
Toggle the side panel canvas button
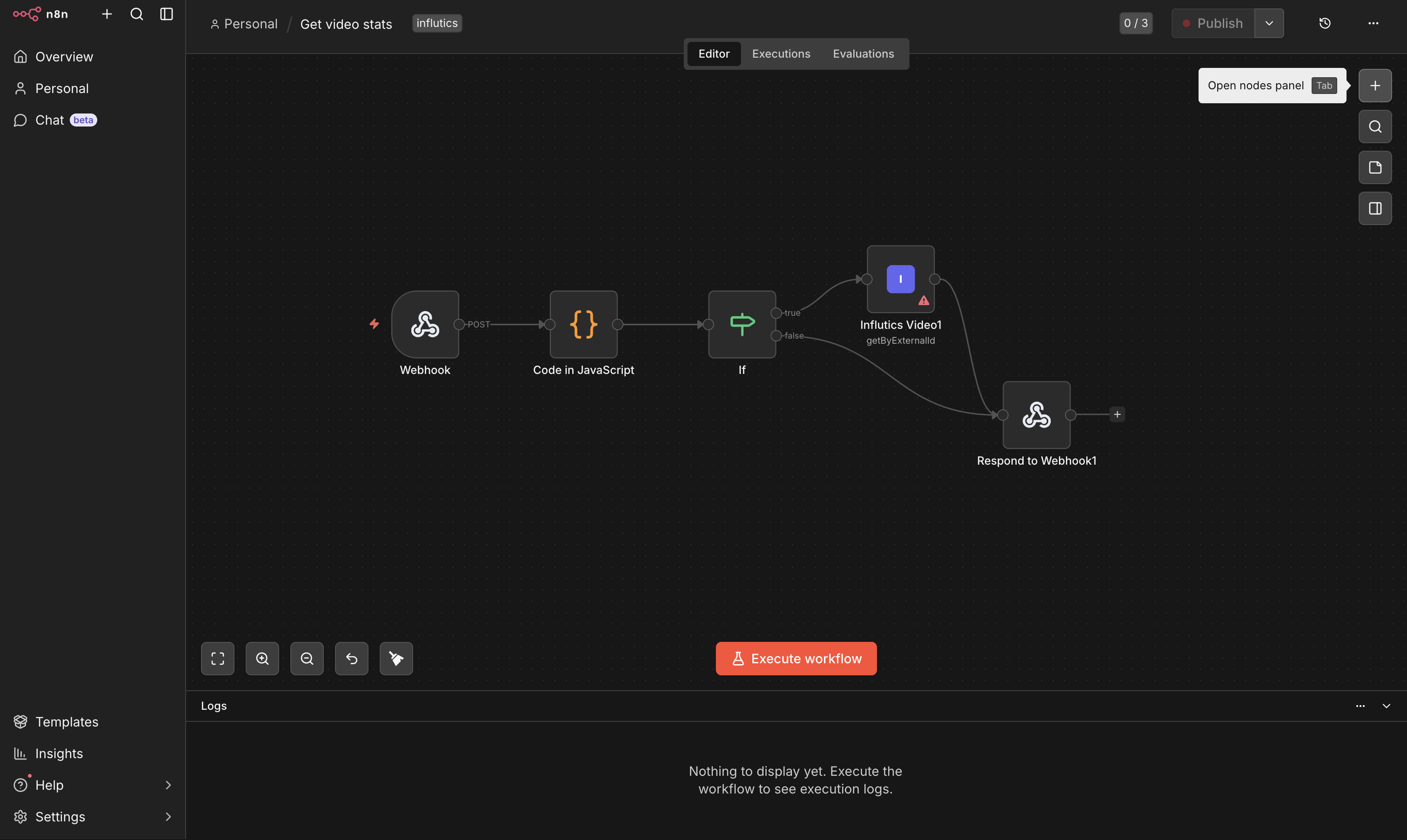1375,208
